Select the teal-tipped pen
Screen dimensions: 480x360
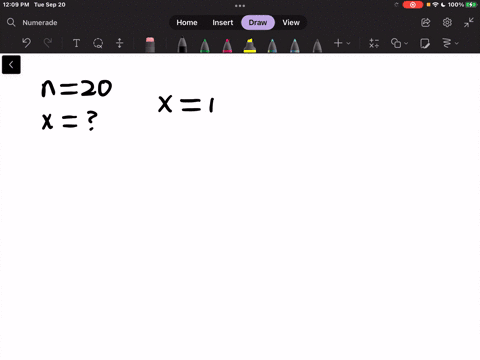[272, 45]
